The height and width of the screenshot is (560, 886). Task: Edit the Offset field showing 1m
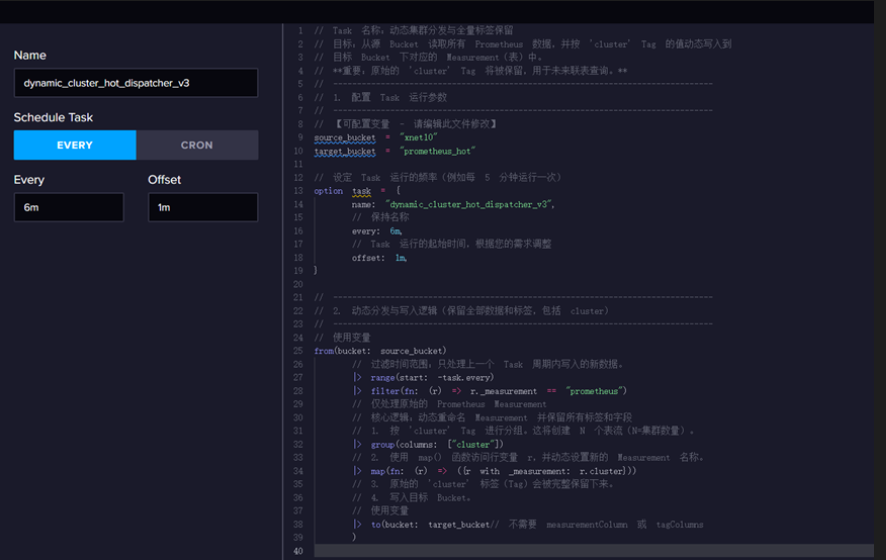(x=203, y=207)
